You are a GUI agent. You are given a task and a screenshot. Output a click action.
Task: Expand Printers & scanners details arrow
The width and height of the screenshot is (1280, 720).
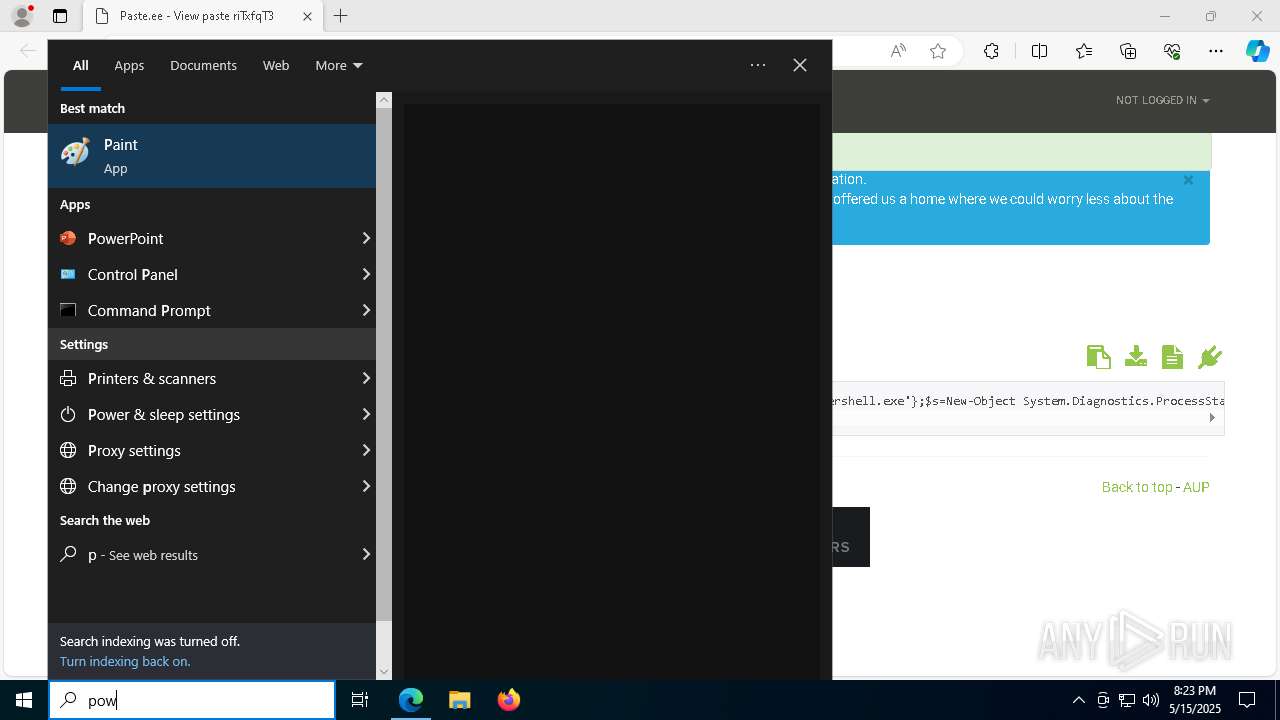point(366,378)
